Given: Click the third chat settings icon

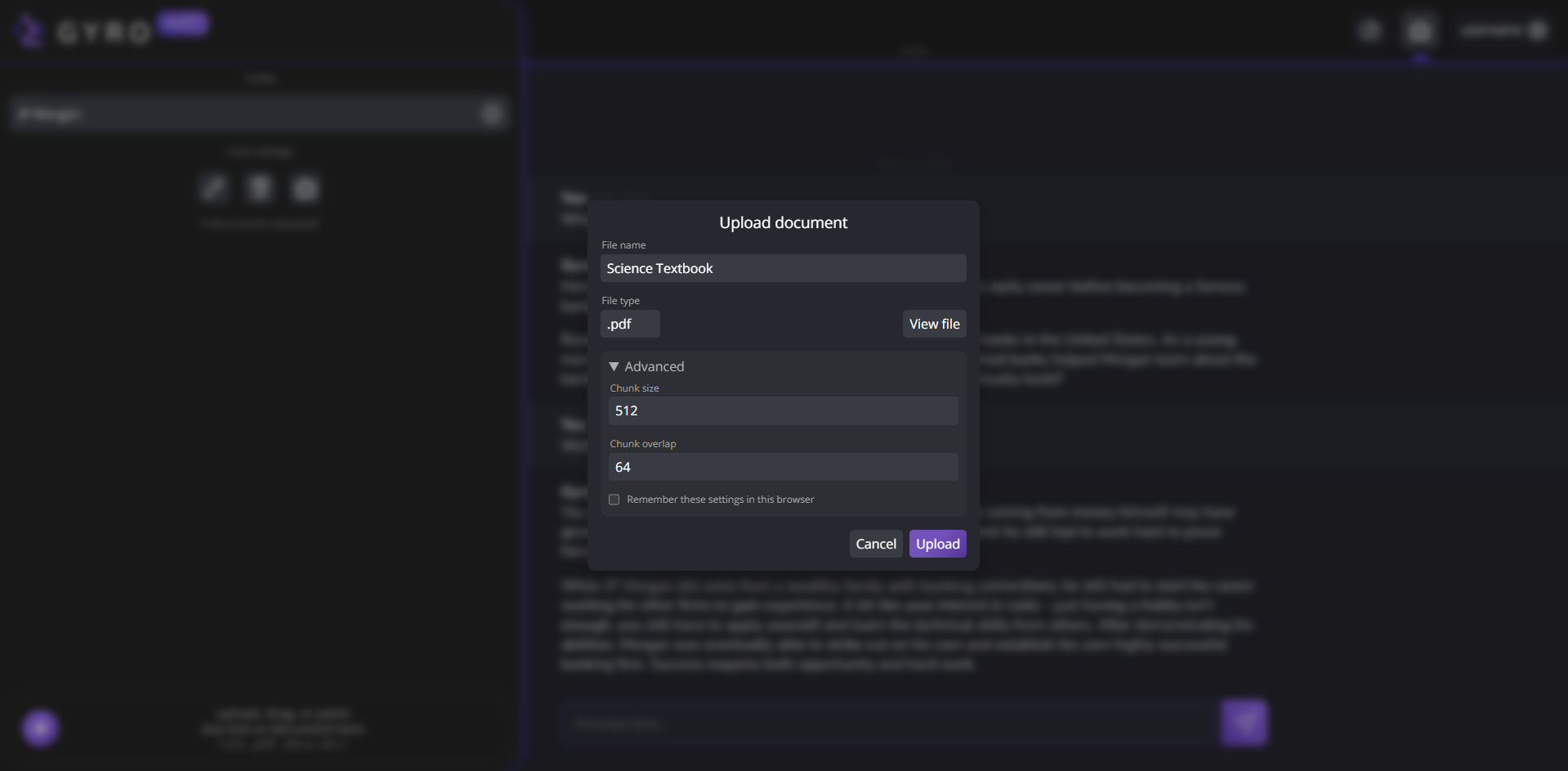Looking at the screenshot, I should click(306, 189).
